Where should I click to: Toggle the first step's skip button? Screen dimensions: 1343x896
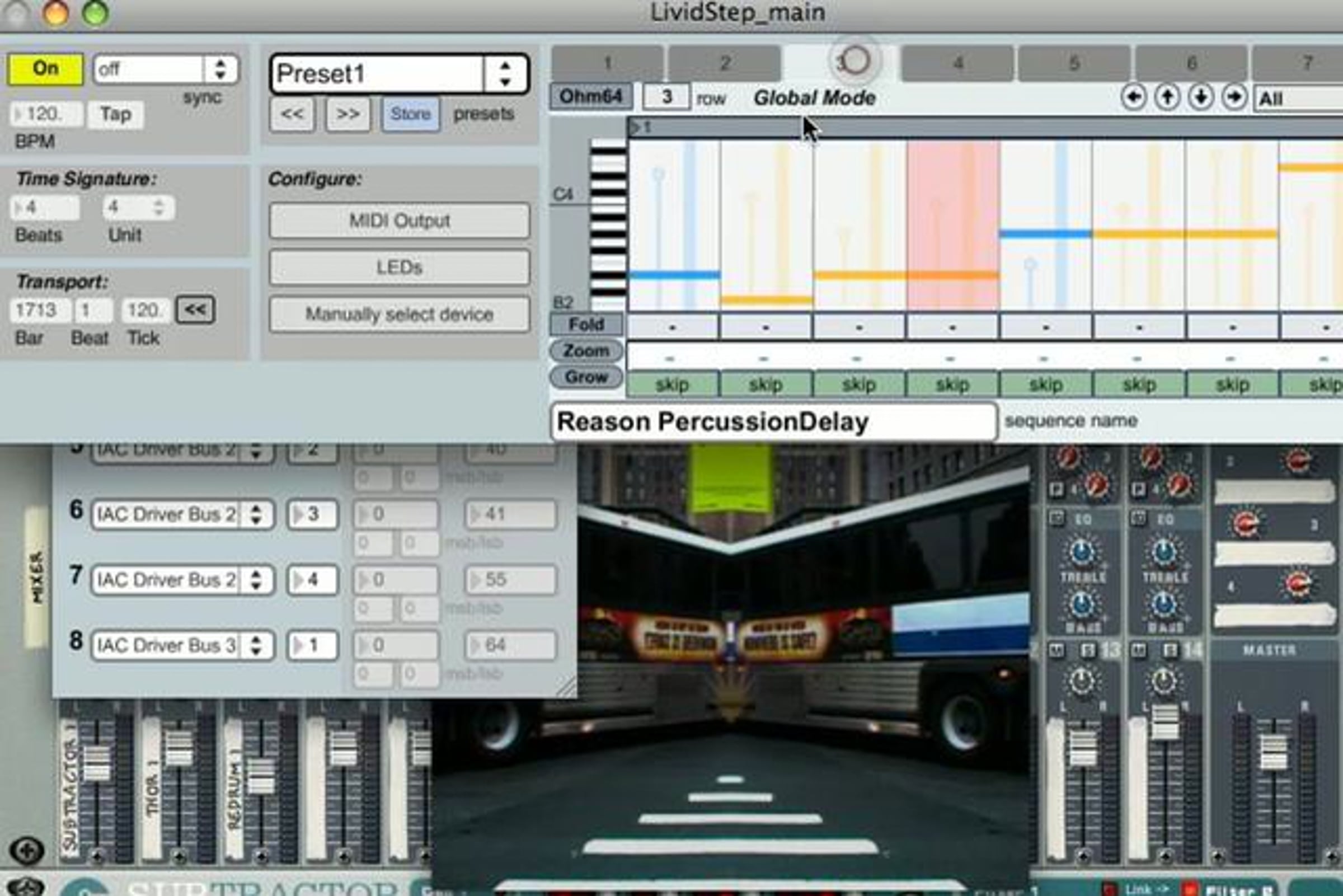click(673, 384)
